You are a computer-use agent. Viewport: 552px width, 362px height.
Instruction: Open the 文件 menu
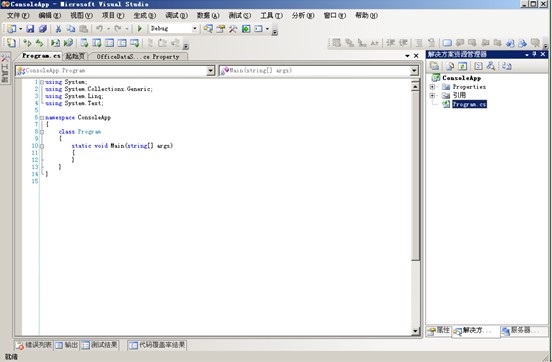pos(18,15)
